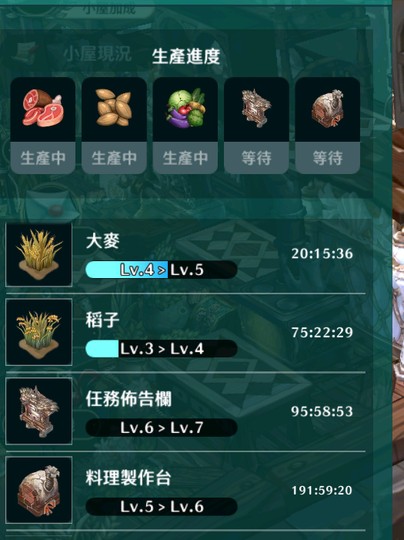This screenshot has width=404, height=540.
Task: Switch to the 小屋現況 tab
Action: (97, 54)
